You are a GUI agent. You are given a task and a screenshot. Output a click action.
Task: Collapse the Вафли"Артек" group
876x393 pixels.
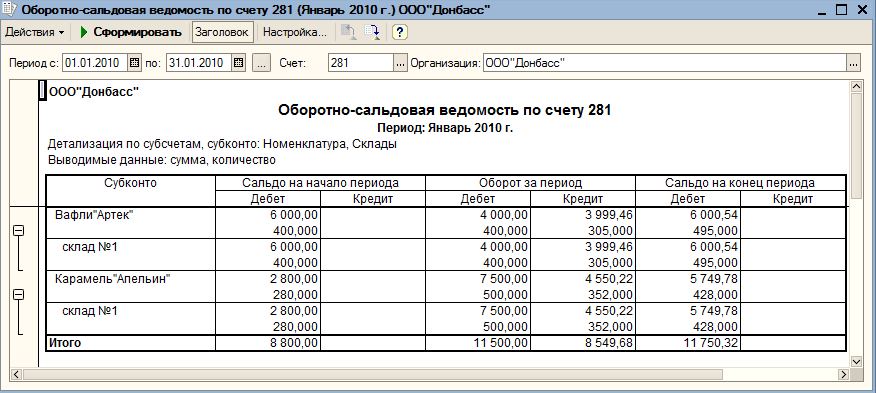[x=19, y=230]
